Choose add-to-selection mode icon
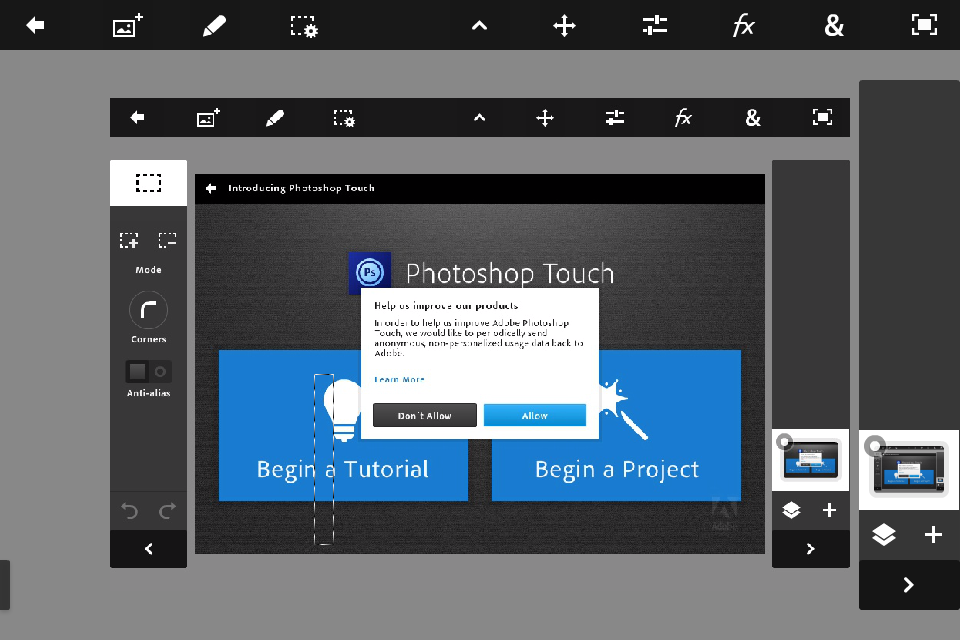Screen dimensions: 960x640 point(129,240)
